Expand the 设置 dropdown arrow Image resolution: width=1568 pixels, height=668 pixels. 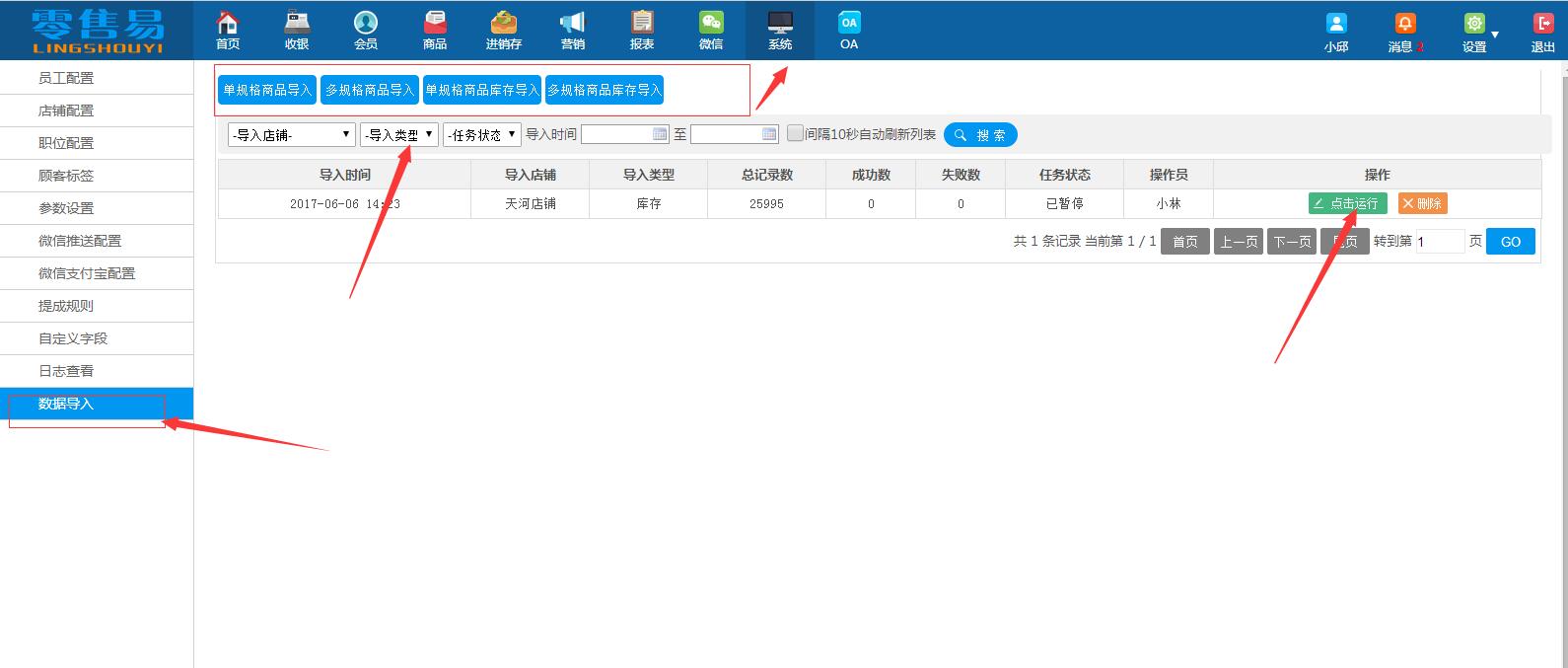click(x=1495, y=35)
